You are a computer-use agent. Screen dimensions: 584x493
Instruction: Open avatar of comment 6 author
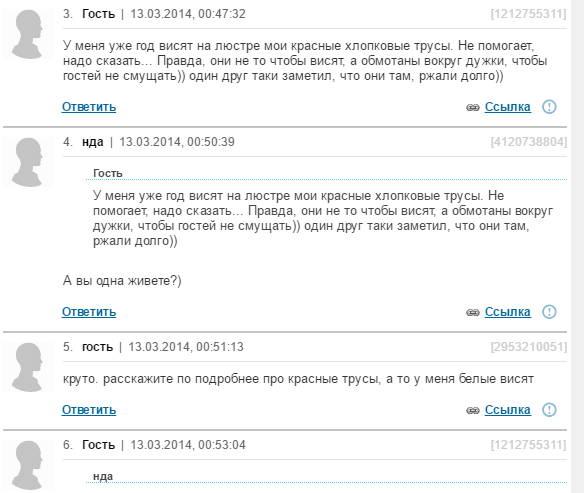click(x=28, y=465)
